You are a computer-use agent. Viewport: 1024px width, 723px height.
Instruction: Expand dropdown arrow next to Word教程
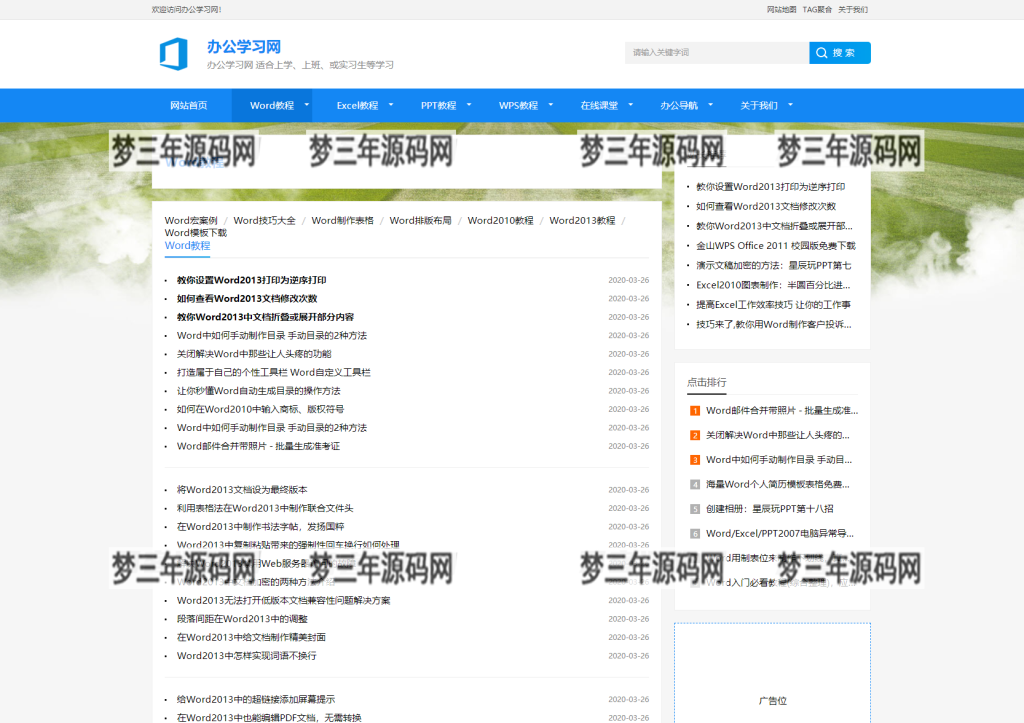pyautogui.click(x=306, y=104)
